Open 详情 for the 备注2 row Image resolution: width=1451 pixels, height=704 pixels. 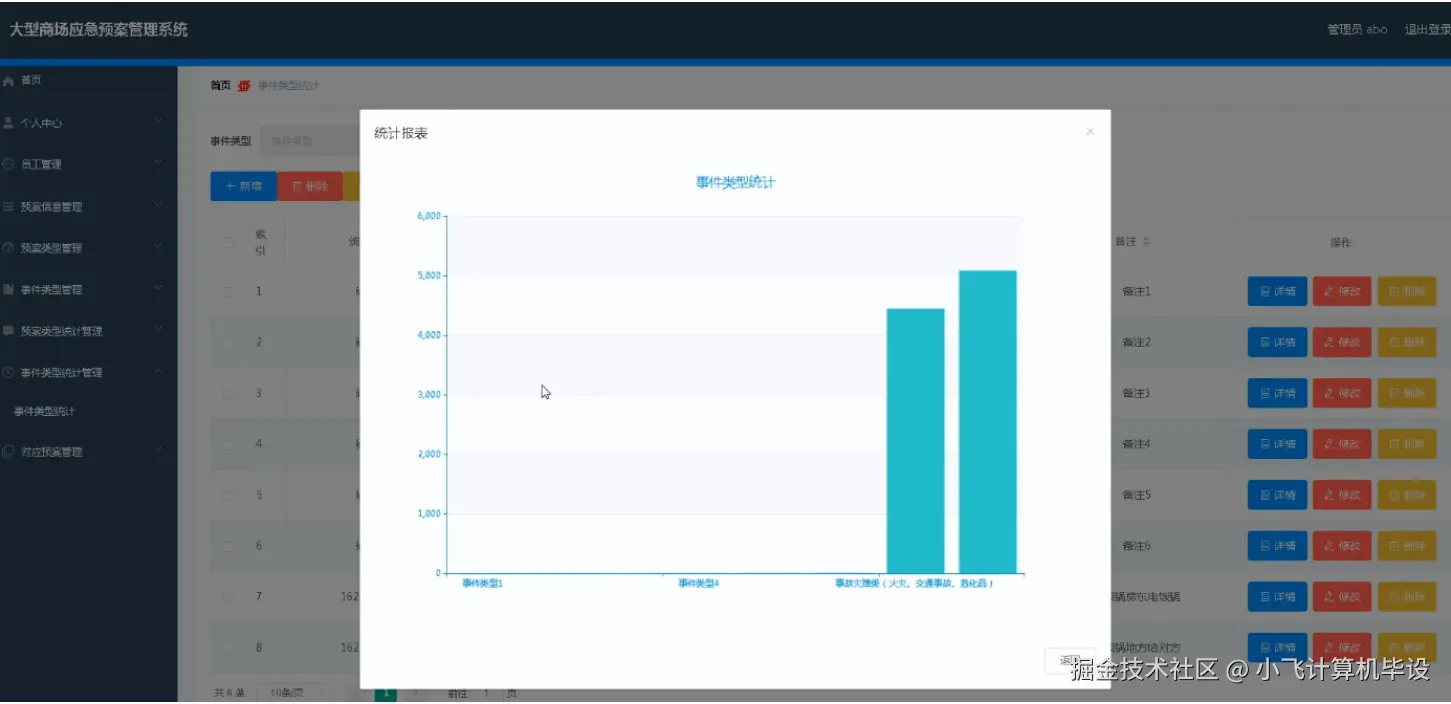click(1277, 342)
